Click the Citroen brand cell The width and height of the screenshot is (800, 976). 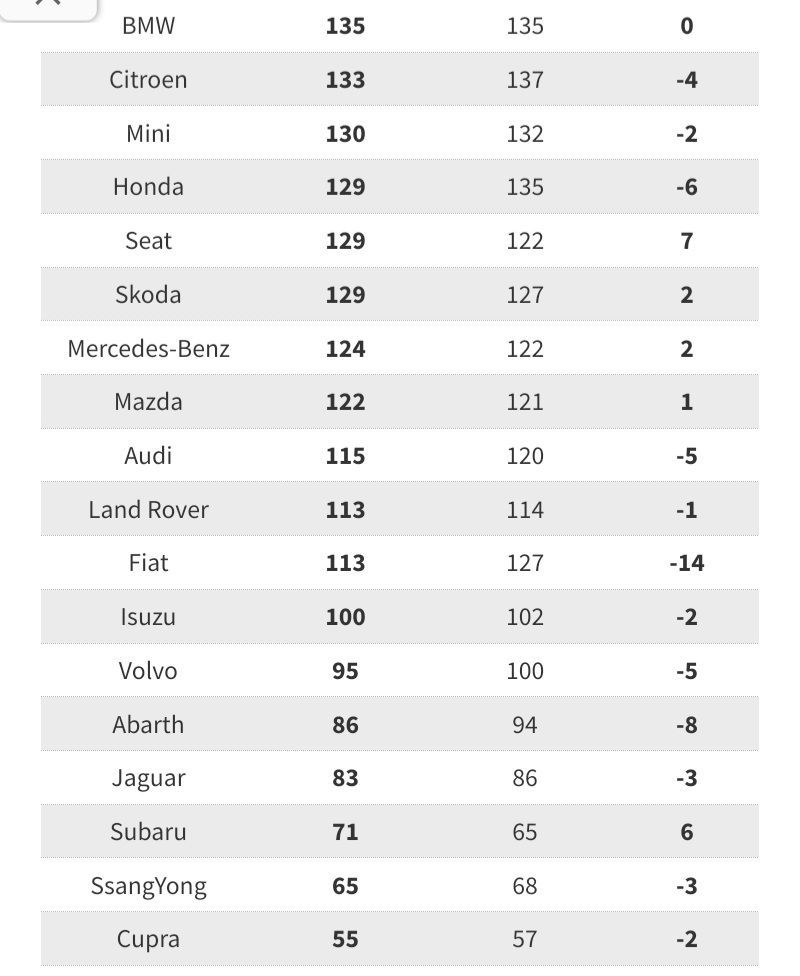point(148,80)
